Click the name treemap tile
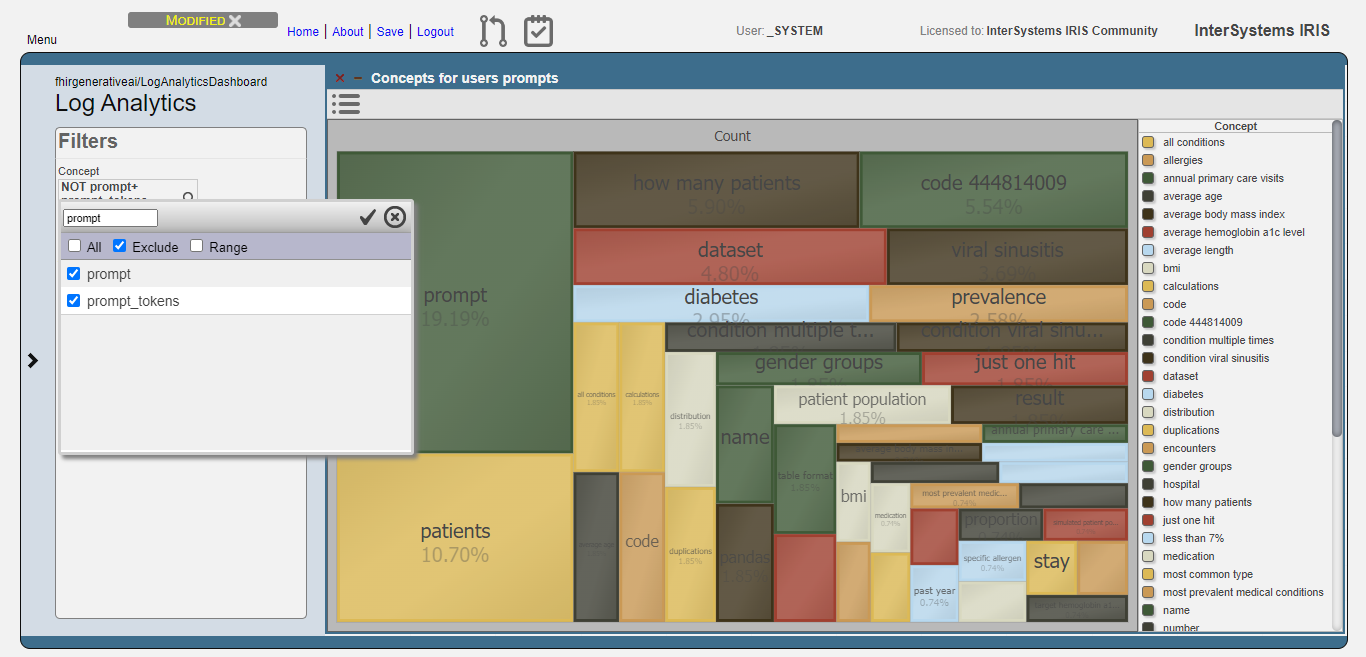The image size is (1366, 657). pyautogui.click(x=745, y=444)
